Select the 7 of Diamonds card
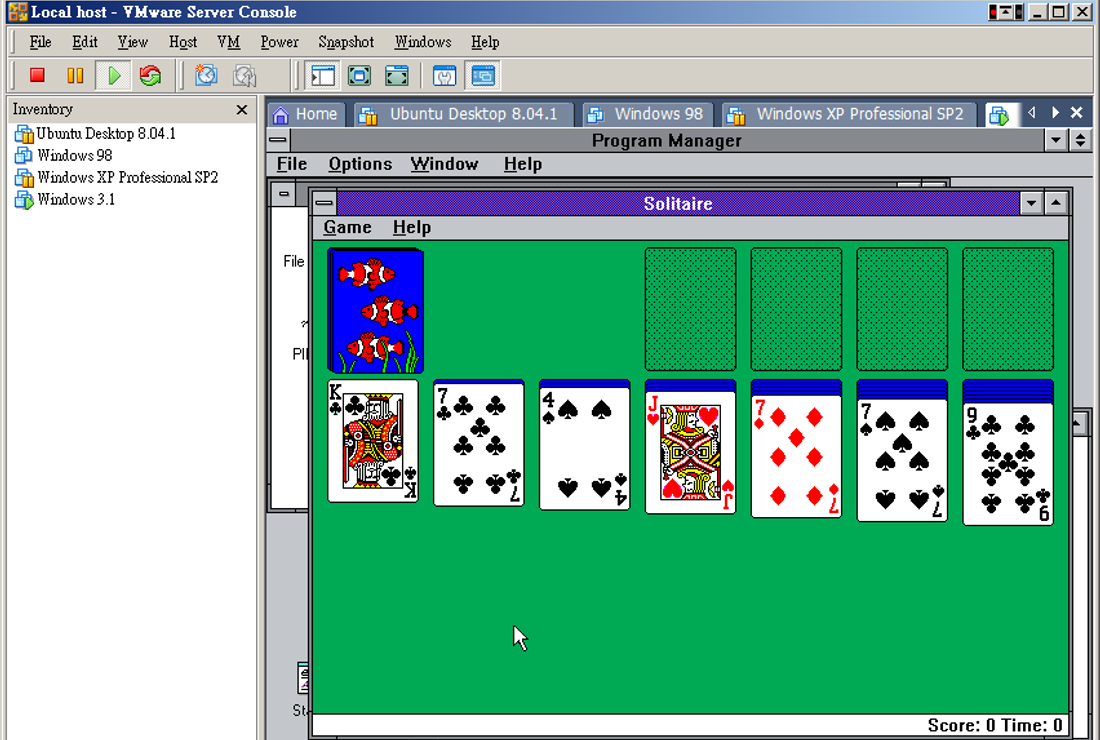The height and width of the screenshot is (740, 1100). click(796, 457)
